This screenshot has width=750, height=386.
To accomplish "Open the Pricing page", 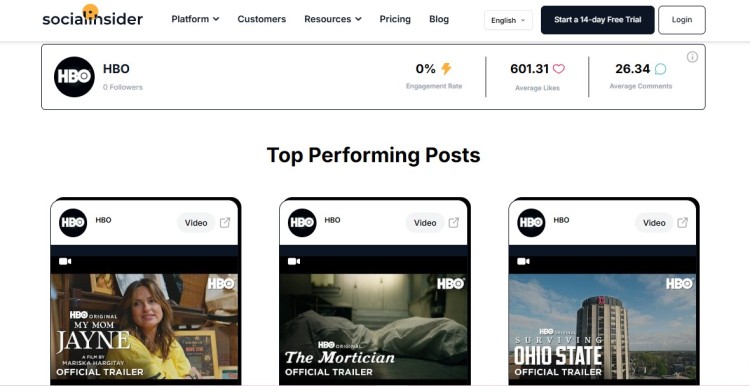I will tap(395, 19).
